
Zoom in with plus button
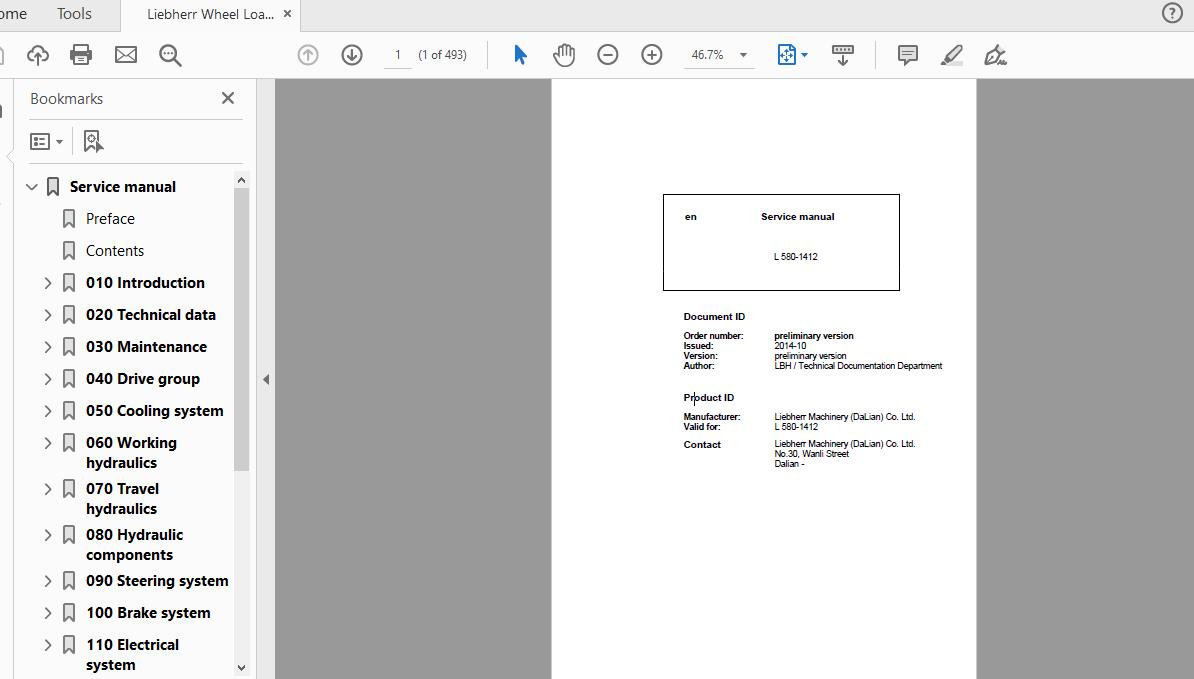pos(652,55)
